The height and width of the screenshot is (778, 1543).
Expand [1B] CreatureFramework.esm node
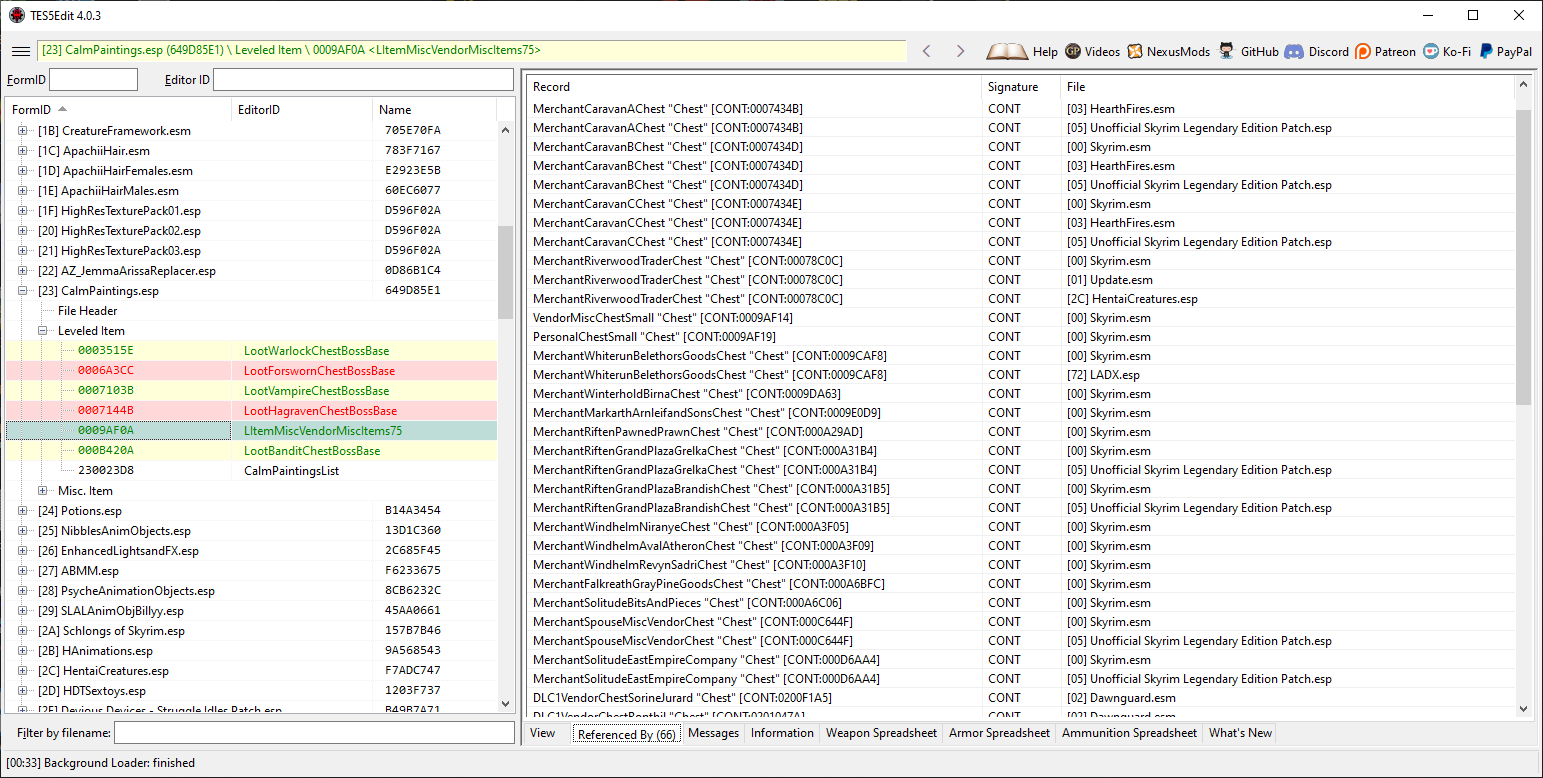click(23, 131)
